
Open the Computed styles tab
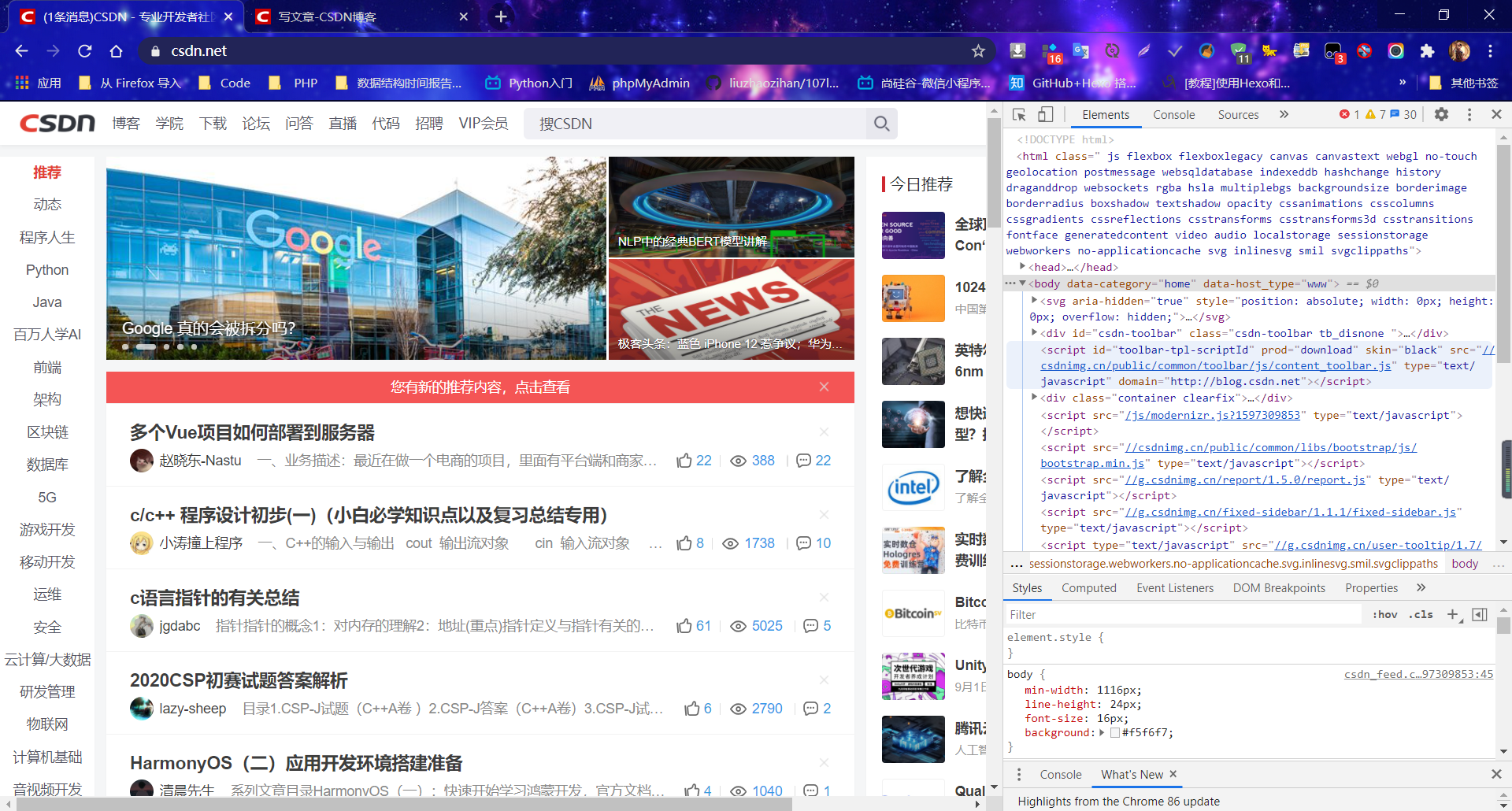[1088, 587]
